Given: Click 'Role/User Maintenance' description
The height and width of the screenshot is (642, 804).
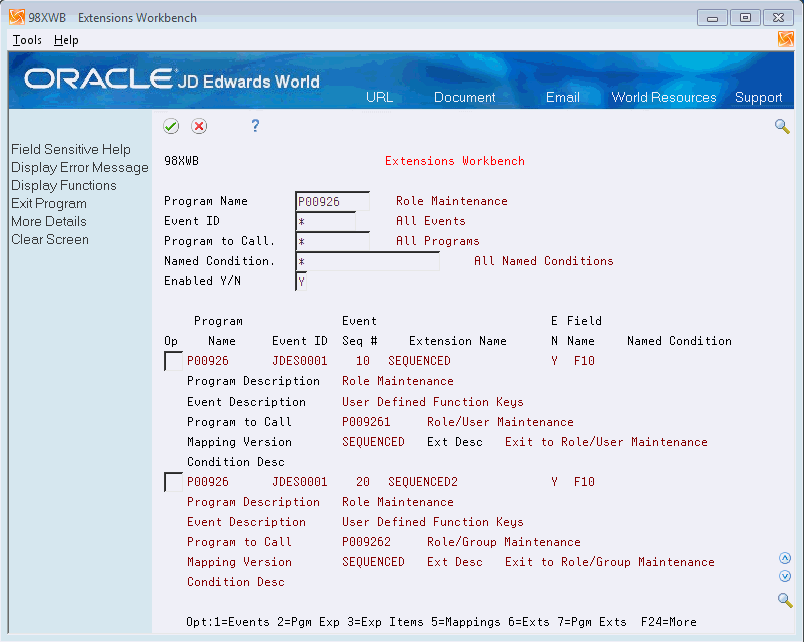Looking at the screenshot, I should [500, 422].
